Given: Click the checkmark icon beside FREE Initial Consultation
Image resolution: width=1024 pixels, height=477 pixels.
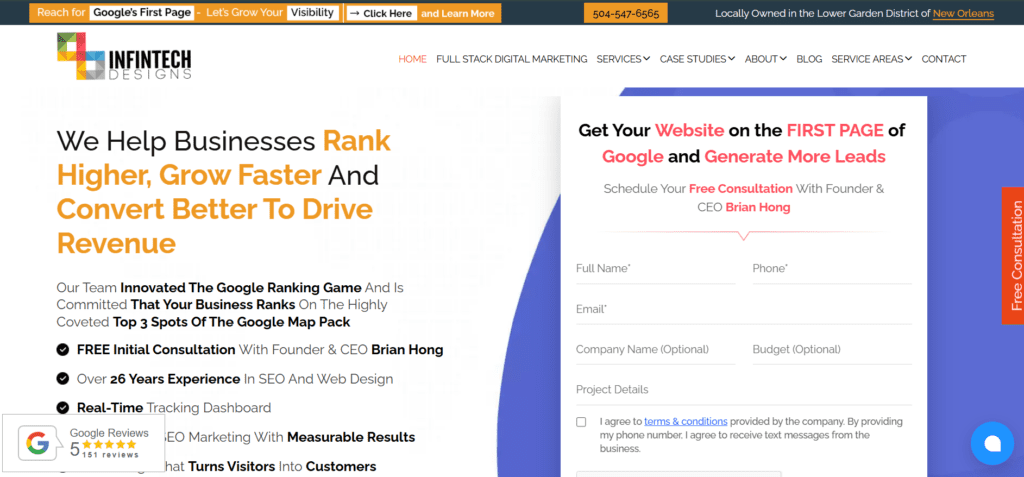Looking at the screenshot, I should [63, 350].
